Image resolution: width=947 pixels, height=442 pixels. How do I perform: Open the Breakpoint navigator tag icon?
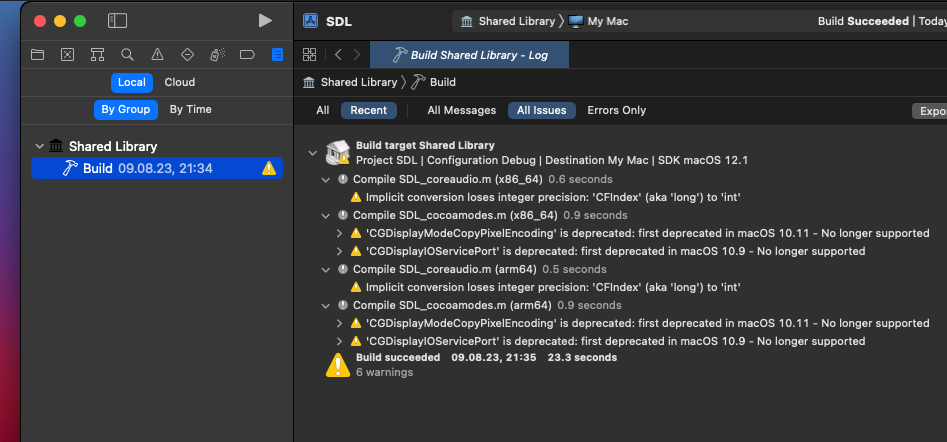pos(247,55)
